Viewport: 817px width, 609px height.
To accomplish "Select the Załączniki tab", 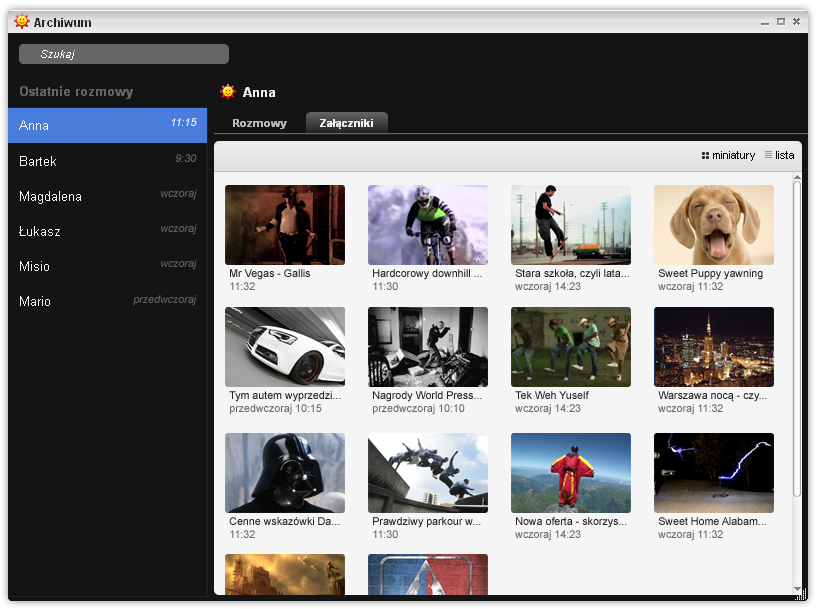I will pyautogui.click(x=346, y=123).
